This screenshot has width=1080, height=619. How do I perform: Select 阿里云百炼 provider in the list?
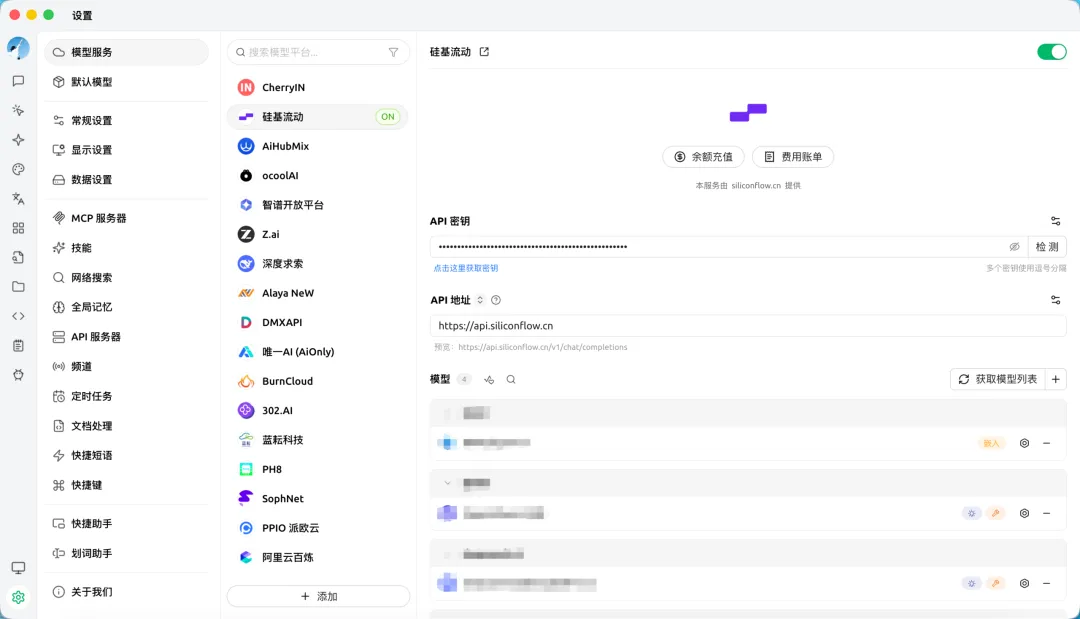(318, 558)
